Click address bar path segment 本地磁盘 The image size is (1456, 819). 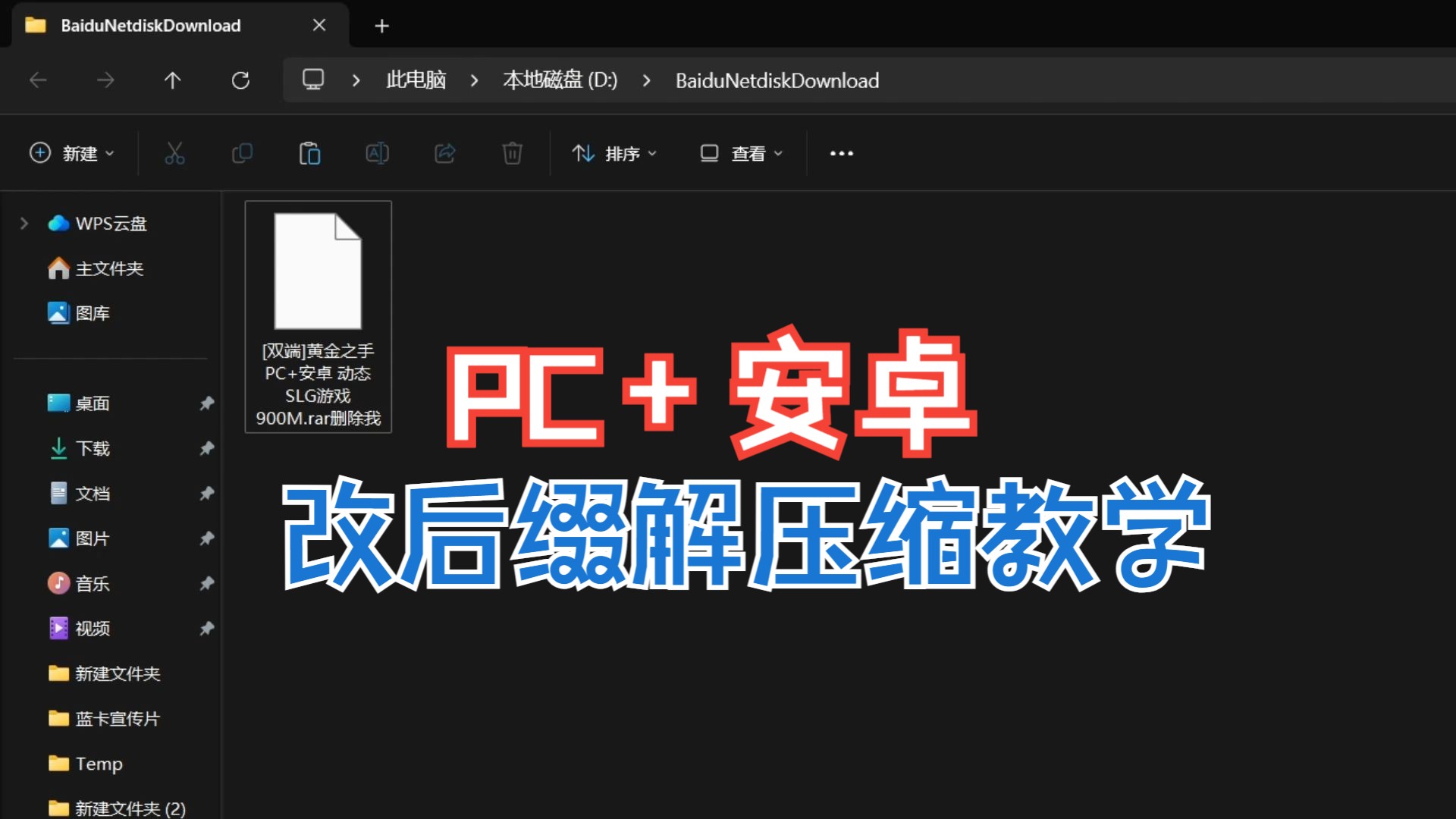pyautogui.click(x=557, y=80)
